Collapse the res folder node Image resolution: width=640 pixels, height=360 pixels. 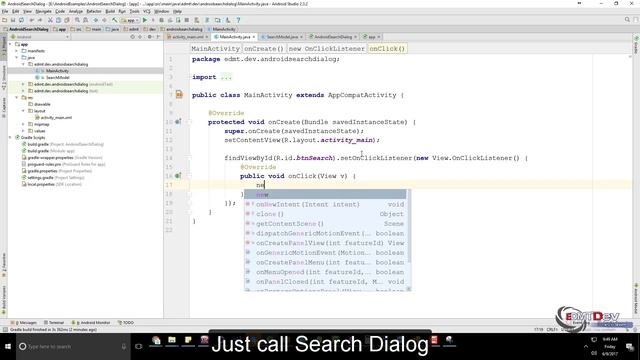tap(17, 98)
